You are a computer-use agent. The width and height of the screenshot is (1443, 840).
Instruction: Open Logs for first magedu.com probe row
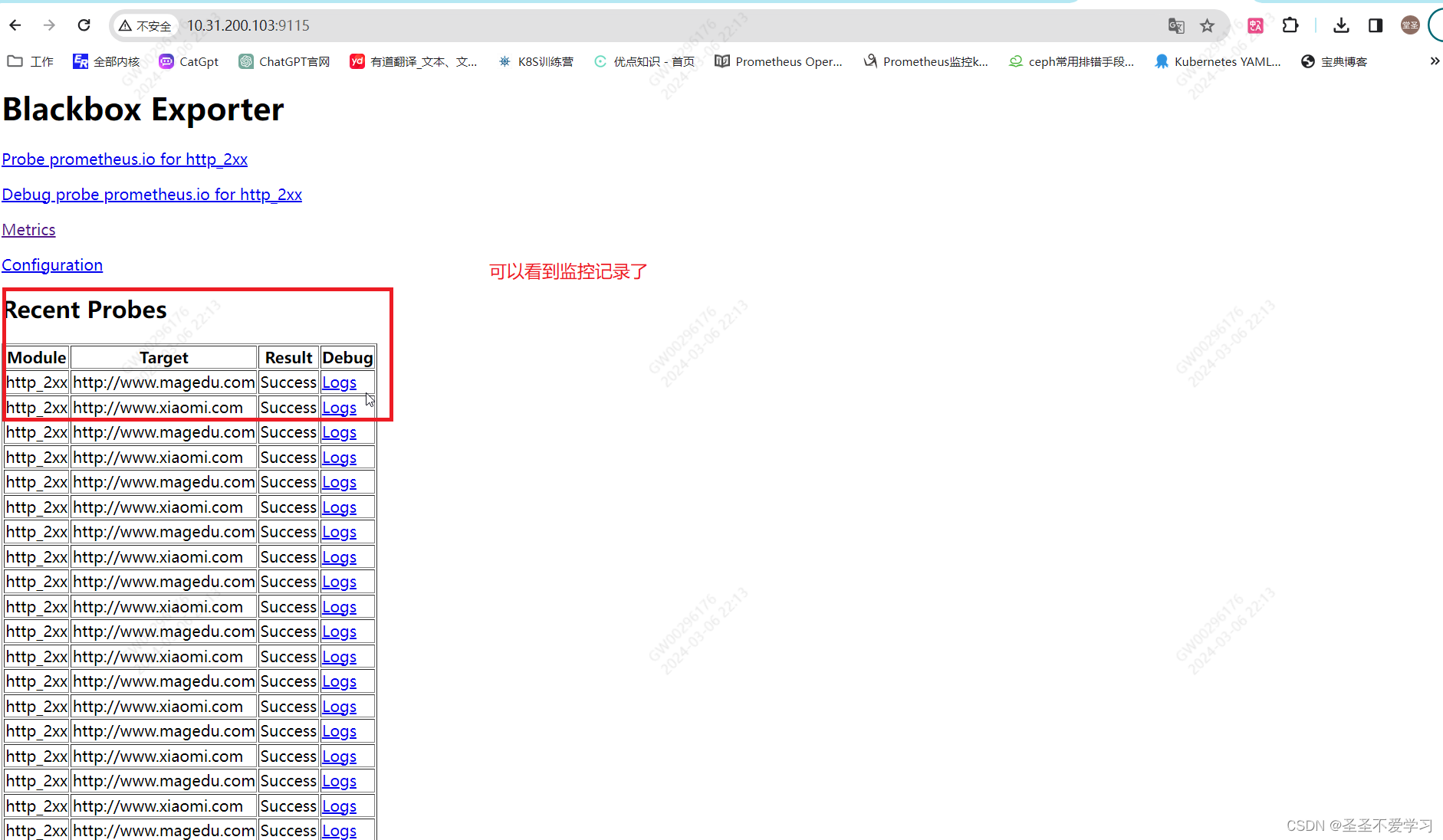pyautogui.click(x=339, y=382)
